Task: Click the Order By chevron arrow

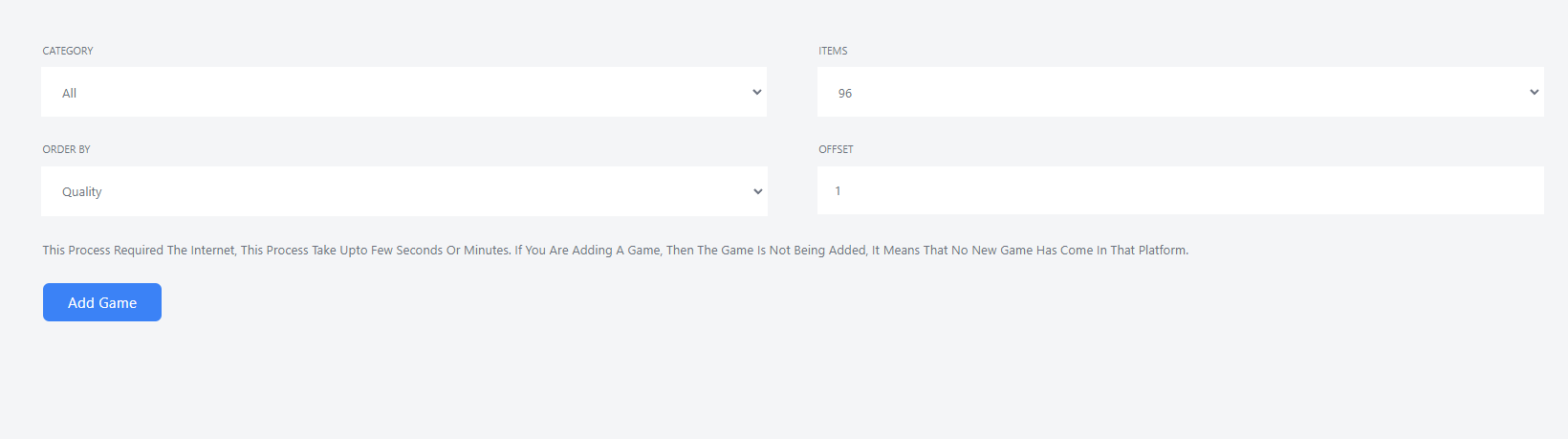Action: 757,191
